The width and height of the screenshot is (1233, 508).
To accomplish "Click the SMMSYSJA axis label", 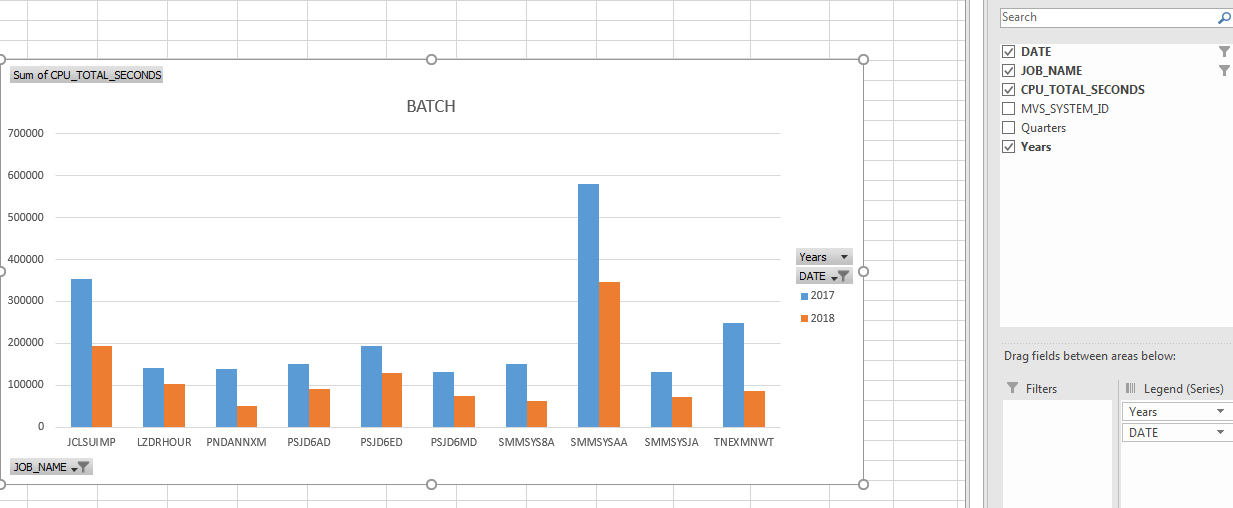I will (672, 442).
